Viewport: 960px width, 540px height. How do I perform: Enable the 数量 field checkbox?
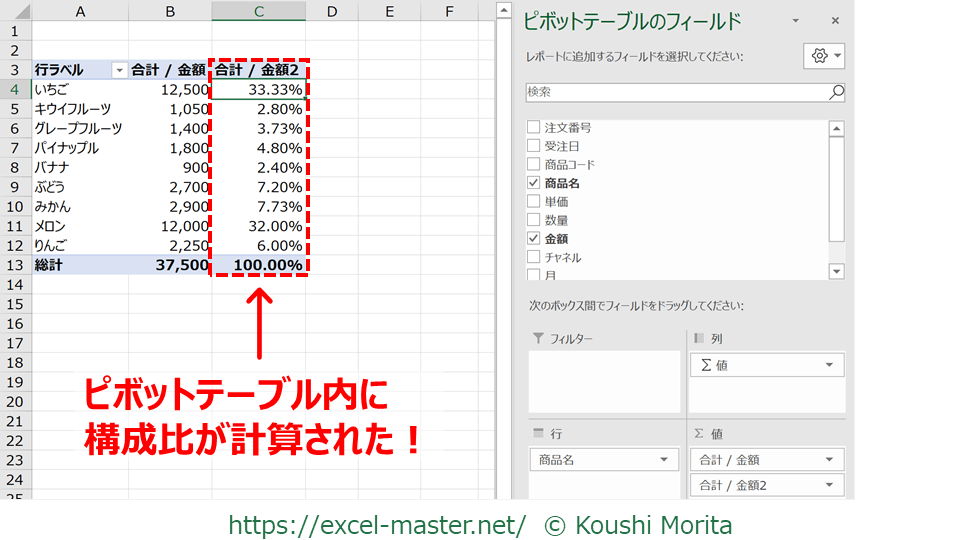(x=534, y=220)
